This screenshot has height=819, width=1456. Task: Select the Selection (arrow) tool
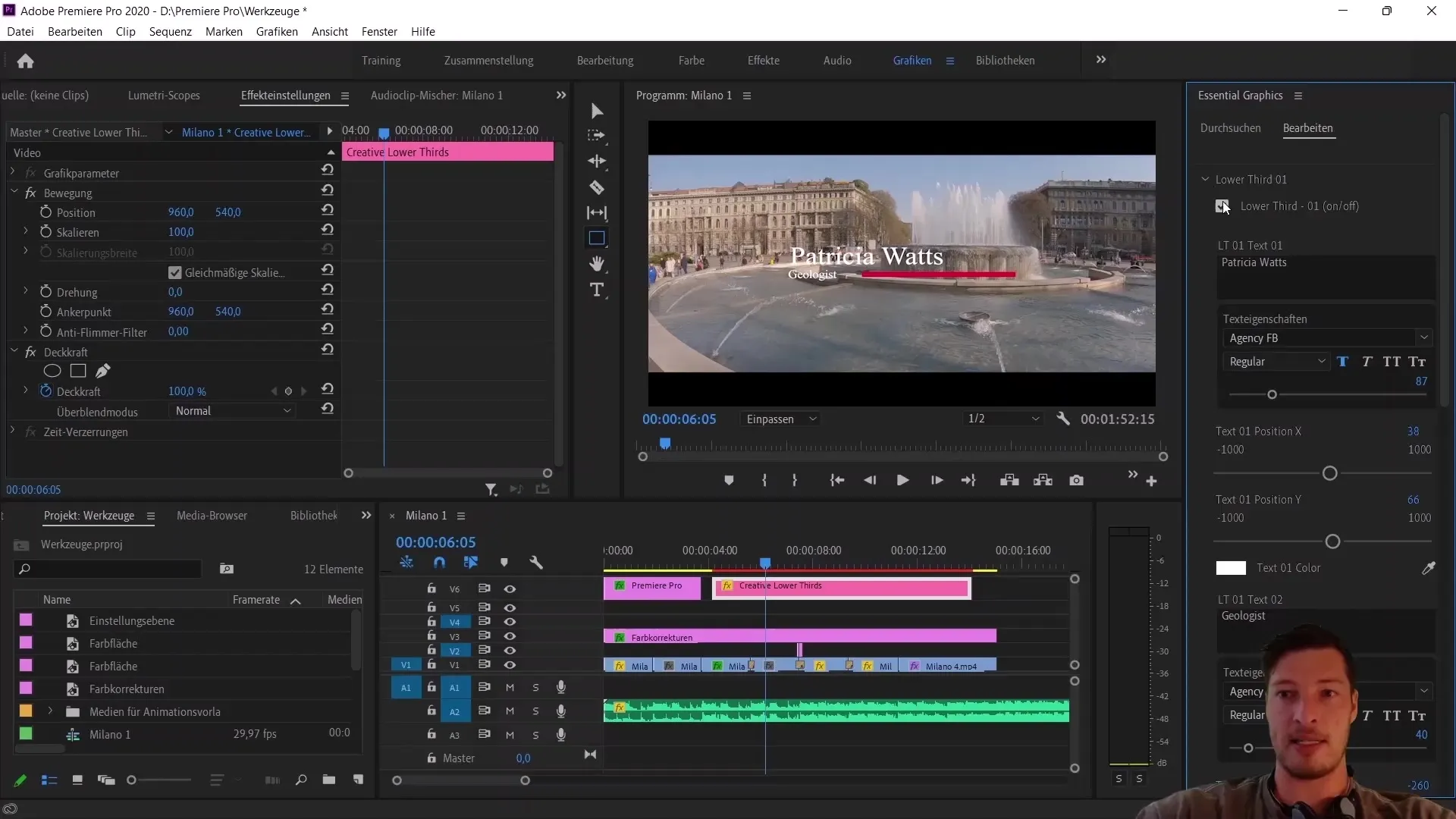click(597, 111)
